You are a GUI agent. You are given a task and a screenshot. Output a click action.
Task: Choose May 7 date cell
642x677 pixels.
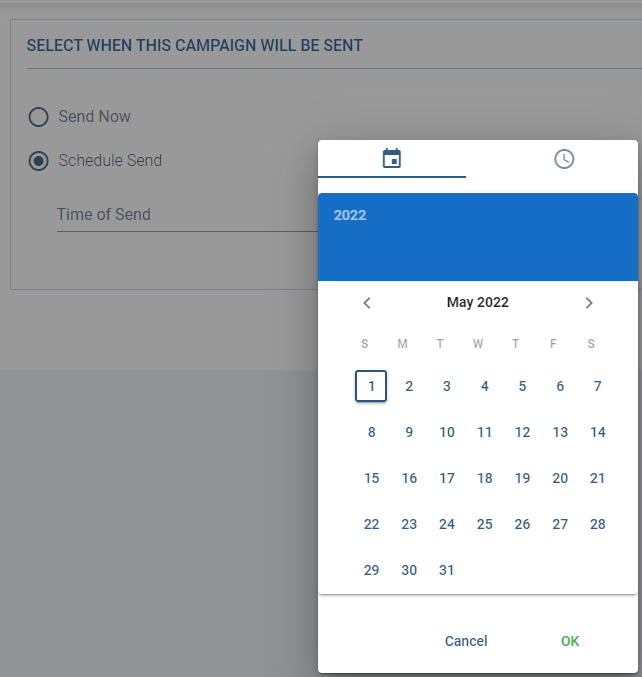[598, 386]
